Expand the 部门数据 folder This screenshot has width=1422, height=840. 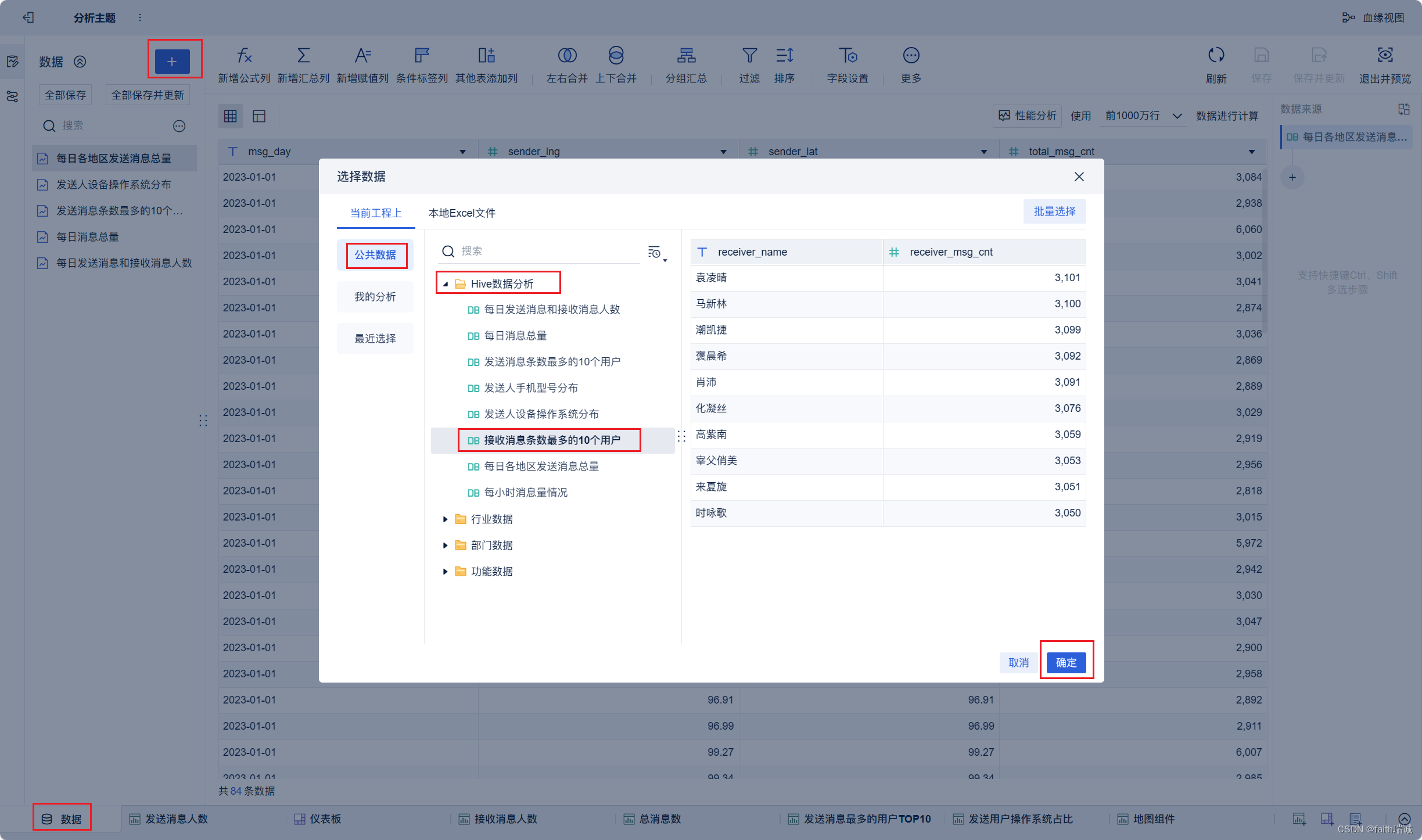[x=446, y=545]
